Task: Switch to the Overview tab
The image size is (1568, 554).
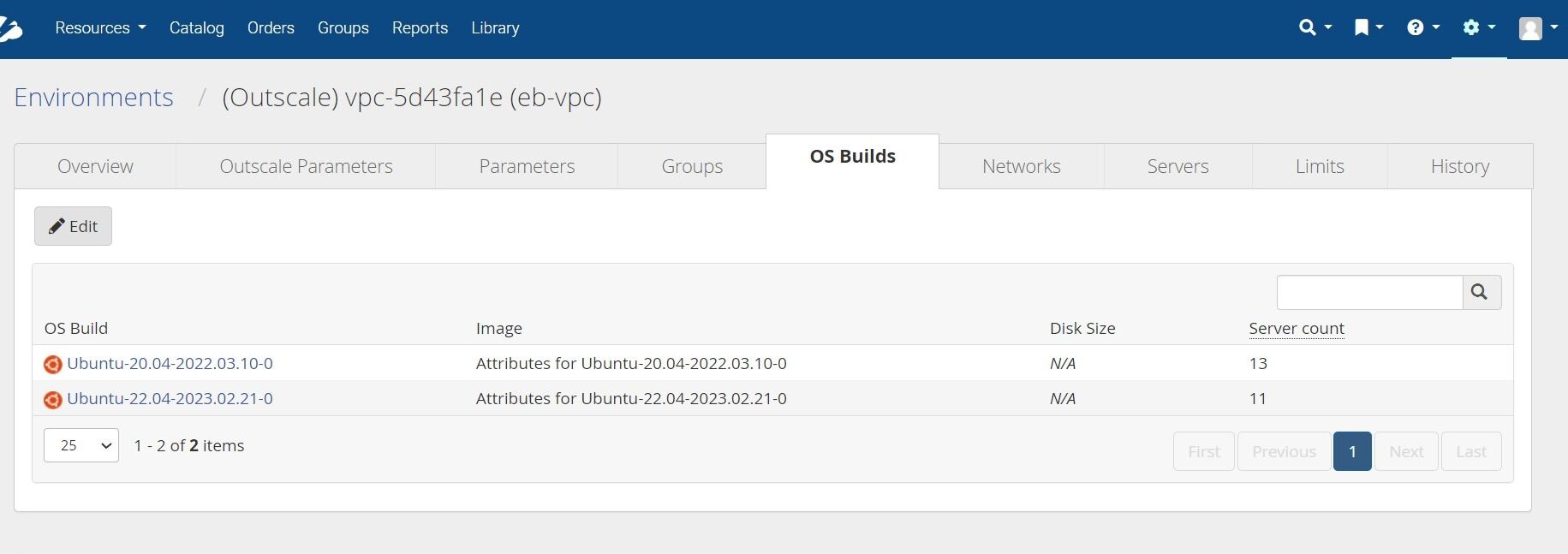Action: [x=95, y=166]
